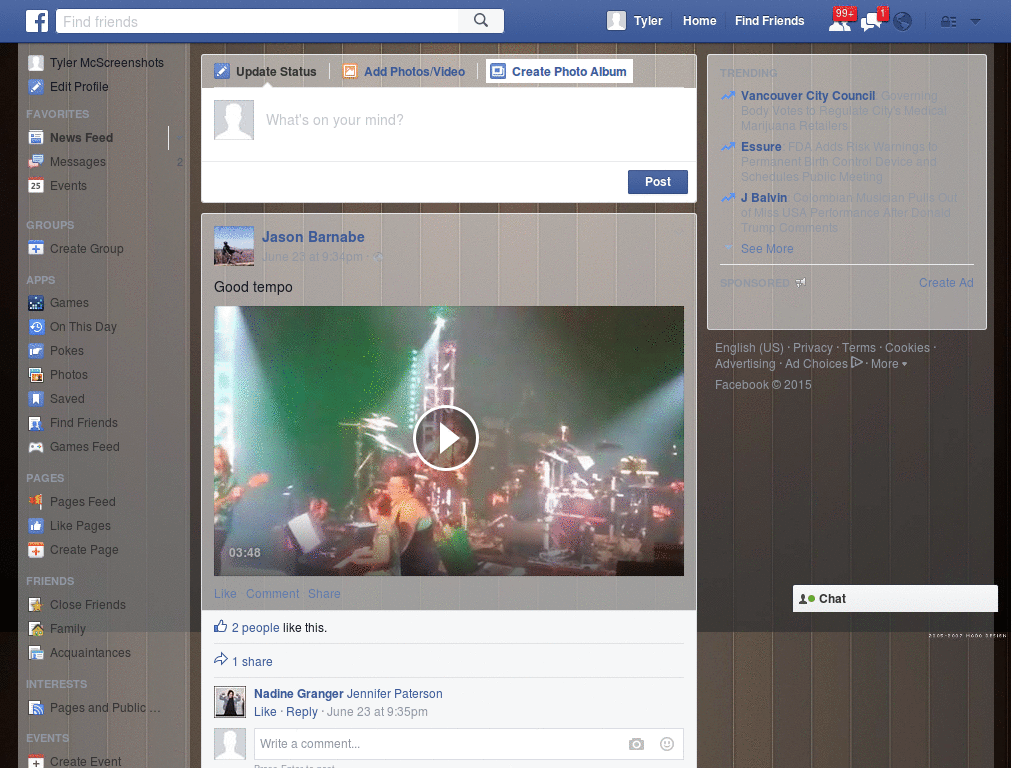The height and width of the screenshot is (768, 1024).
Task: Click Jason Barnabe's avatar thumbnail
Action: [234, 246]
